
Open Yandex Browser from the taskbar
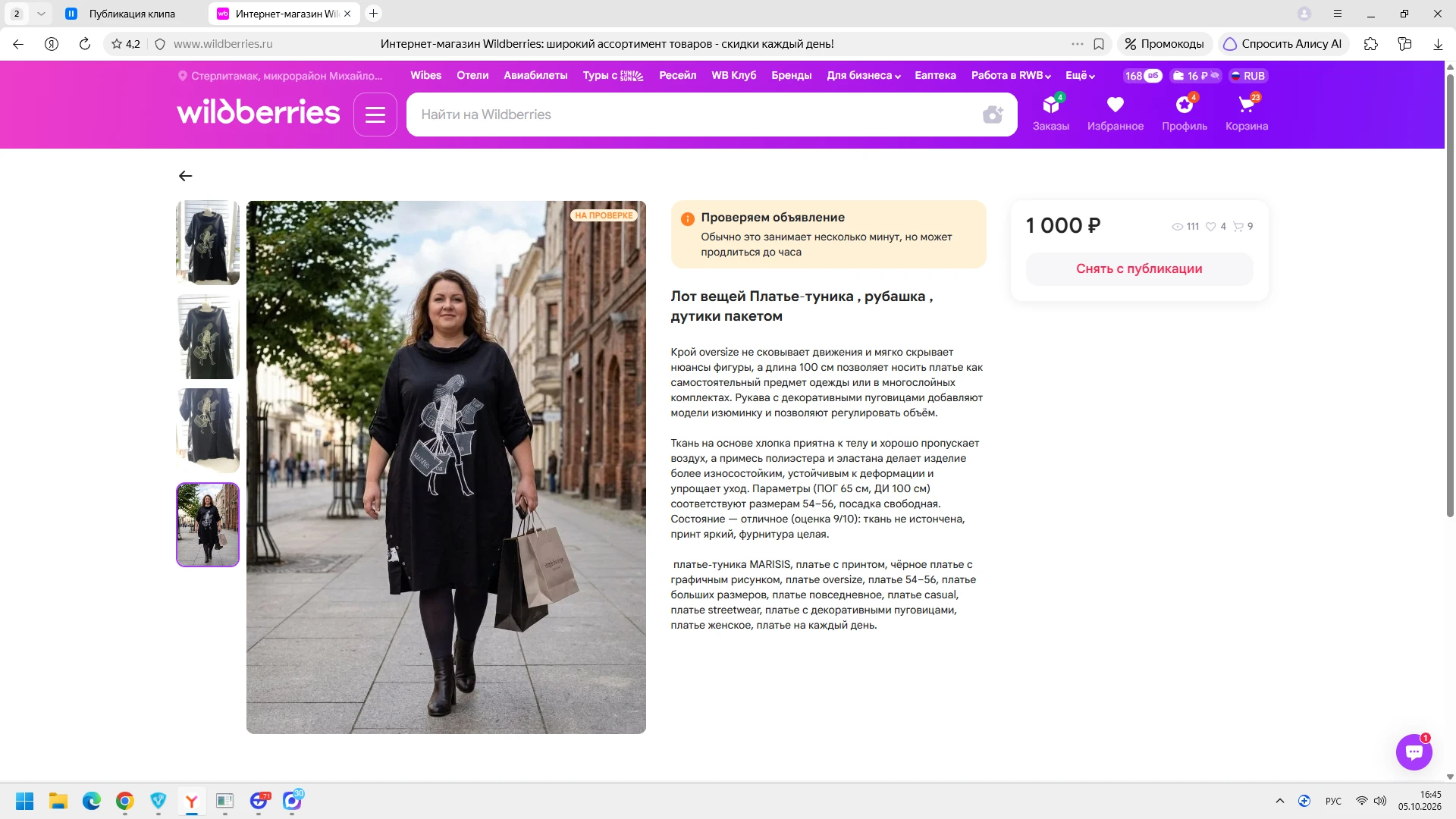pos(192,801)
